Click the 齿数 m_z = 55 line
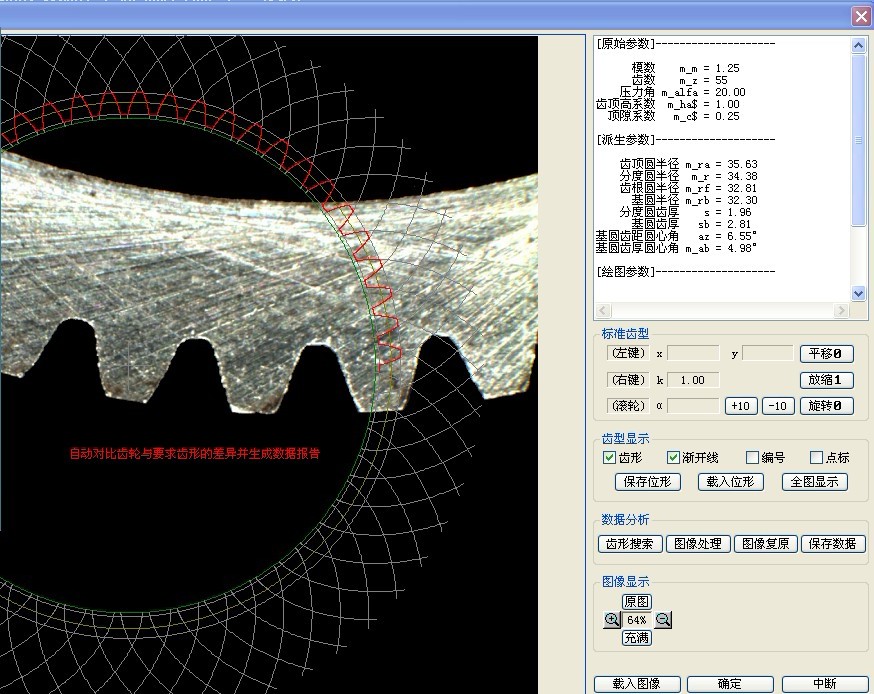This screenshot has height=694, width=874. (679, 80)
